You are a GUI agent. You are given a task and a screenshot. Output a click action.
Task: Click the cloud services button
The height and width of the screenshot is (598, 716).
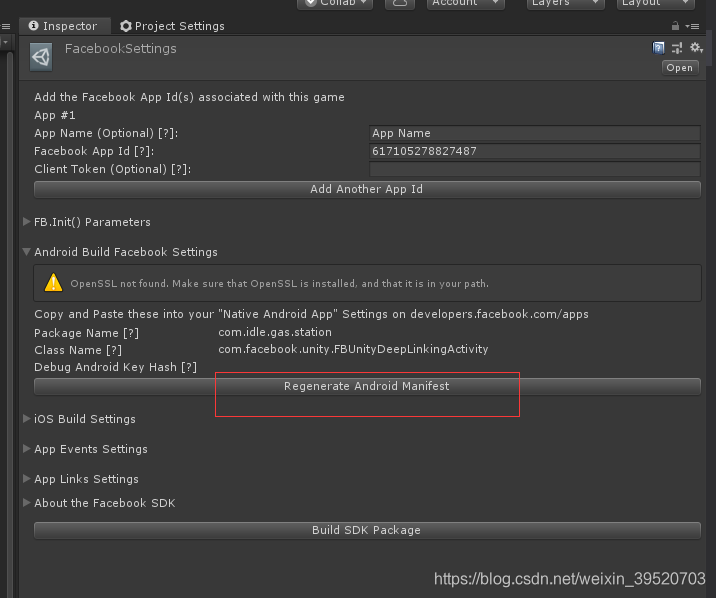(400, 4)
